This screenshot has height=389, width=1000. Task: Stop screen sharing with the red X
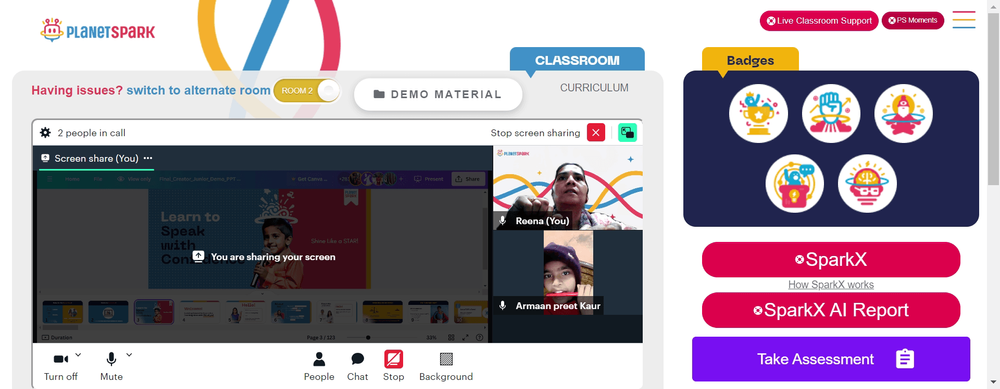click(x=596, y=133)
